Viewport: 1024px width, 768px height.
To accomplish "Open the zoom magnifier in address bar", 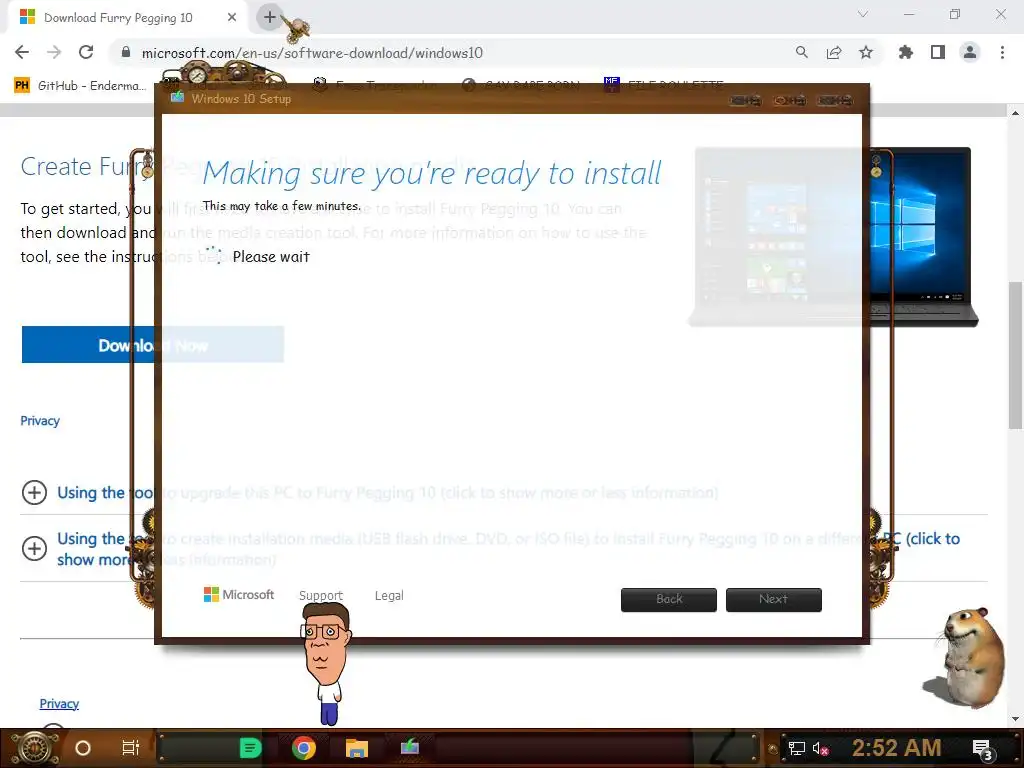I will [x=801, y=53].
